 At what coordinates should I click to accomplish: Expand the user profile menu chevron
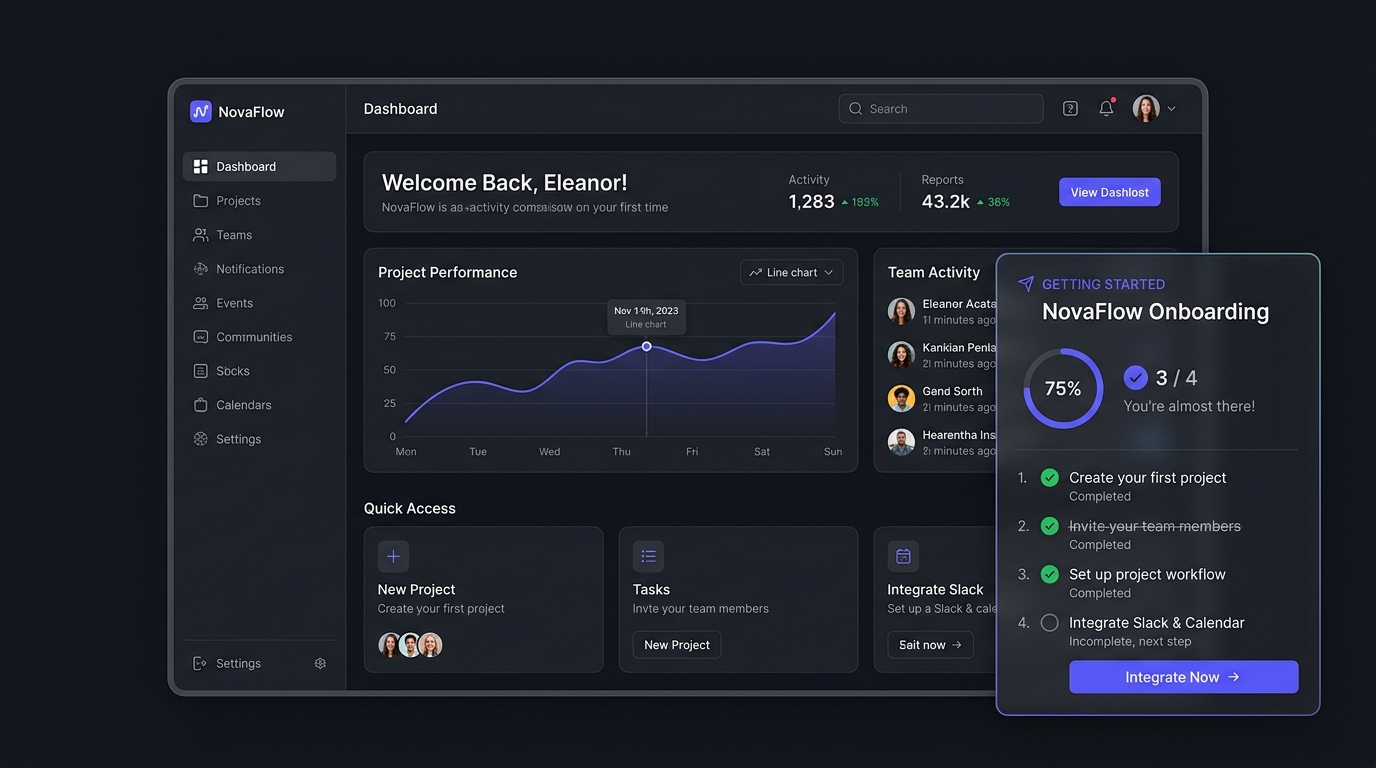(1171, 108)
